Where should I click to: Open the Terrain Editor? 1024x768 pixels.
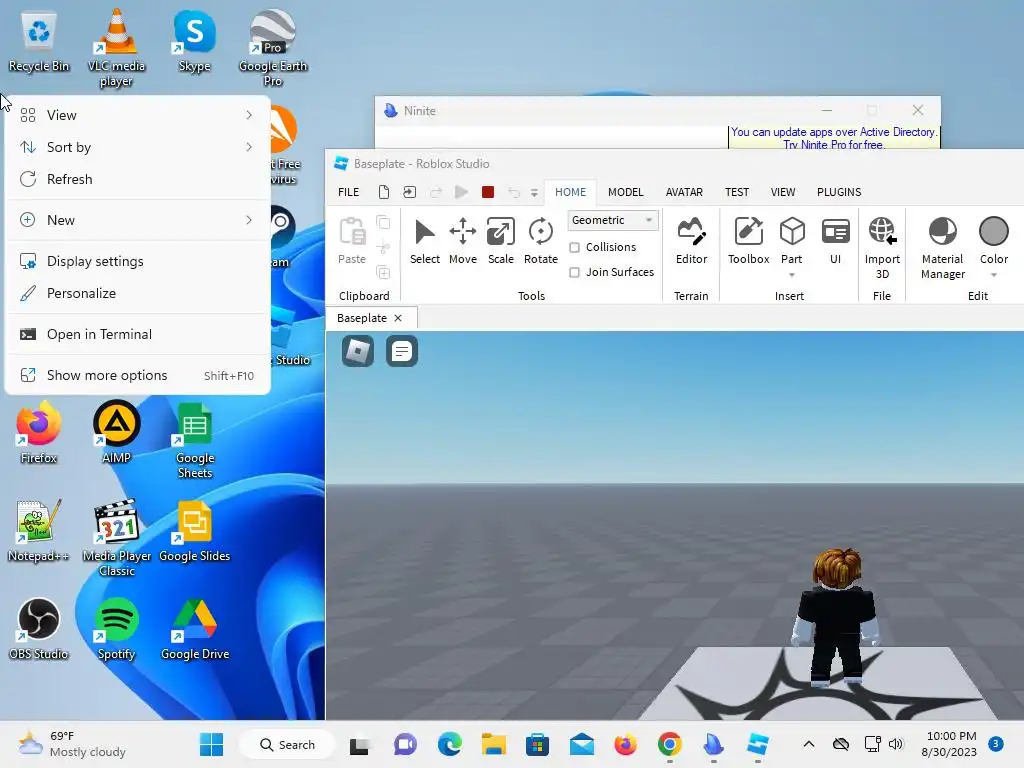(691, 241)
